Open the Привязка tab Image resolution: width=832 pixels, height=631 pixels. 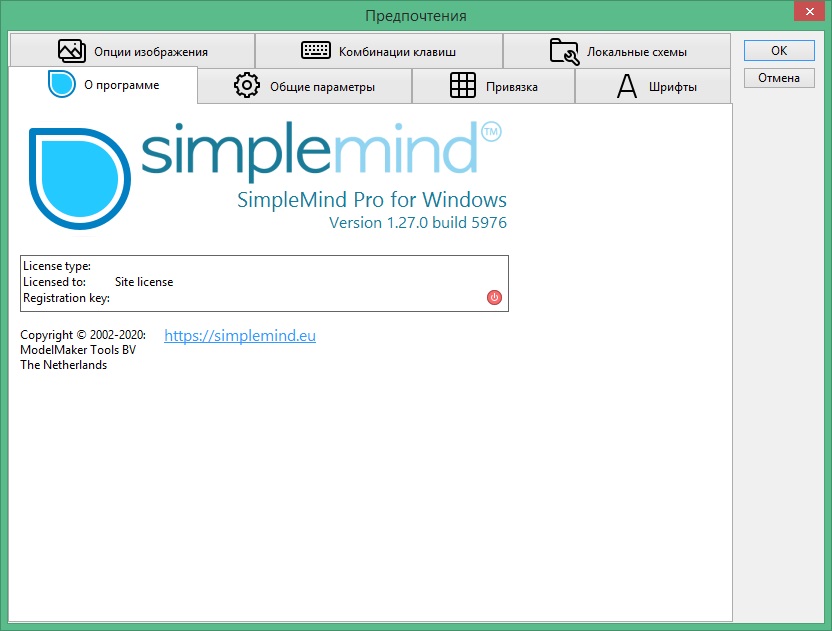click(x=493, y=86)
